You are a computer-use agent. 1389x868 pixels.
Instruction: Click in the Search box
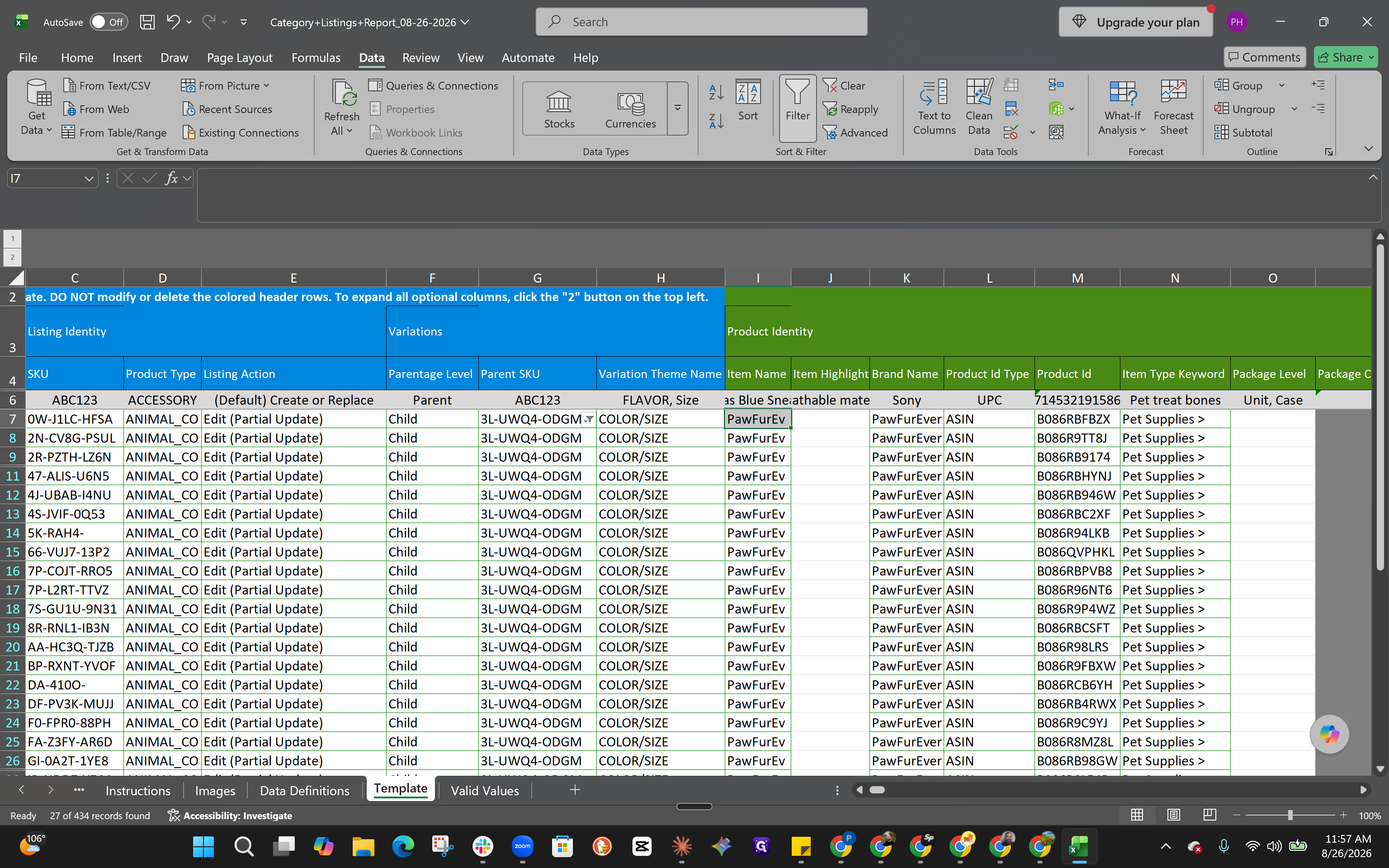[701, 22]
